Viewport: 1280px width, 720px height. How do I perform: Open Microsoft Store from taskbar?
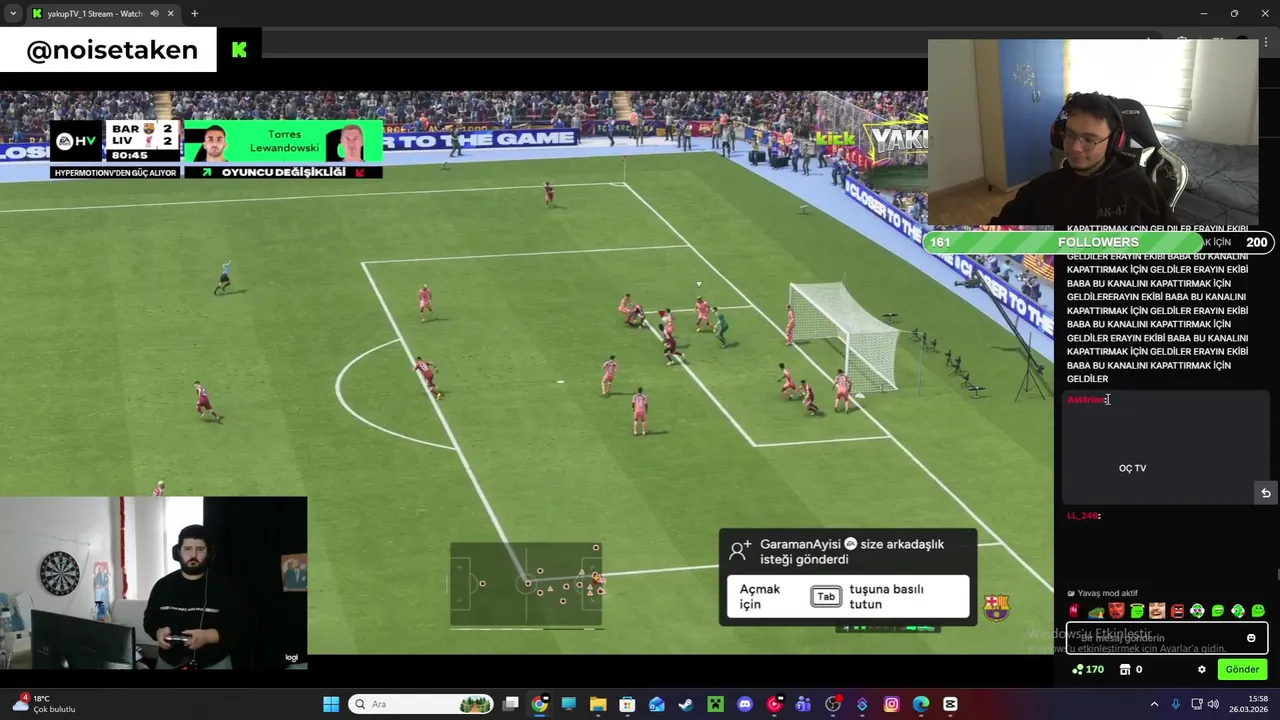click(627, 704)
